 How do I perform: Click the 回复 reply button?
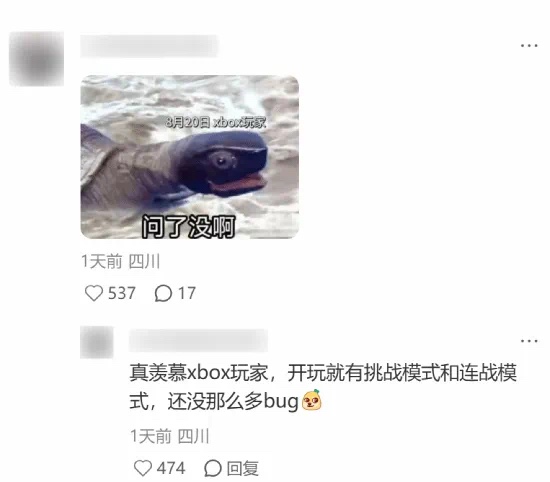point(243,468)
